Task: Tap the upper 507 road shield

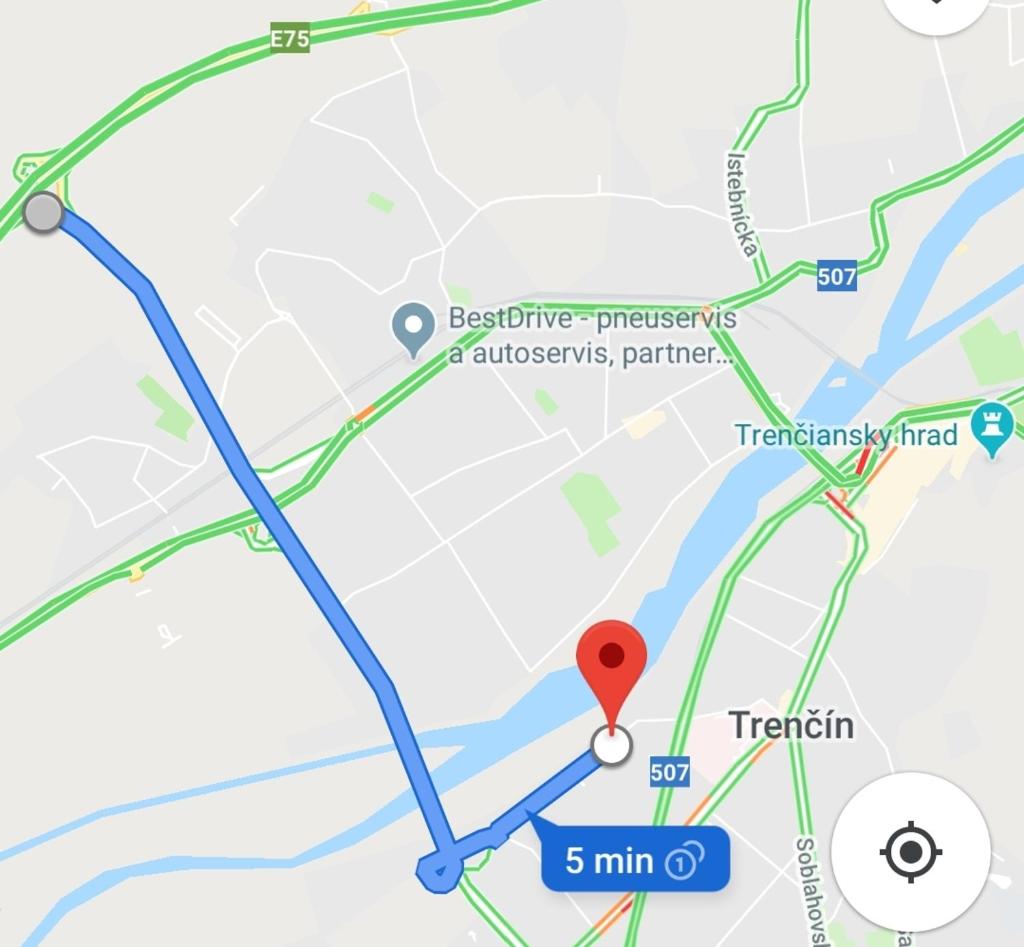Action: (837, 276)
